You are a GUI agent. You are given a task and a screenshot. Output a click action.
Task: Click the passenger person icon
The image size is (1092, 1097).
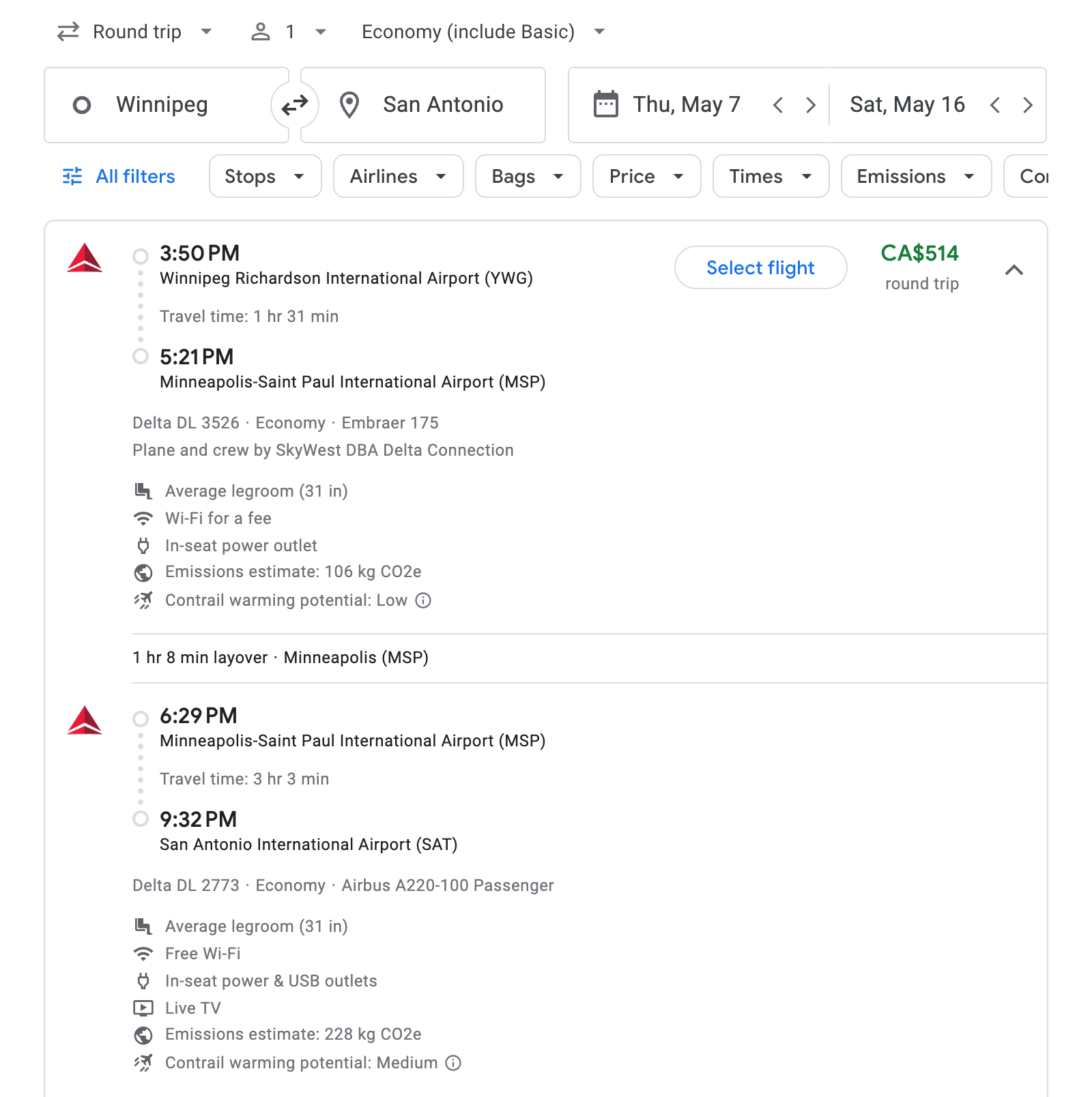pyautogui.click(x=261, y=31)
